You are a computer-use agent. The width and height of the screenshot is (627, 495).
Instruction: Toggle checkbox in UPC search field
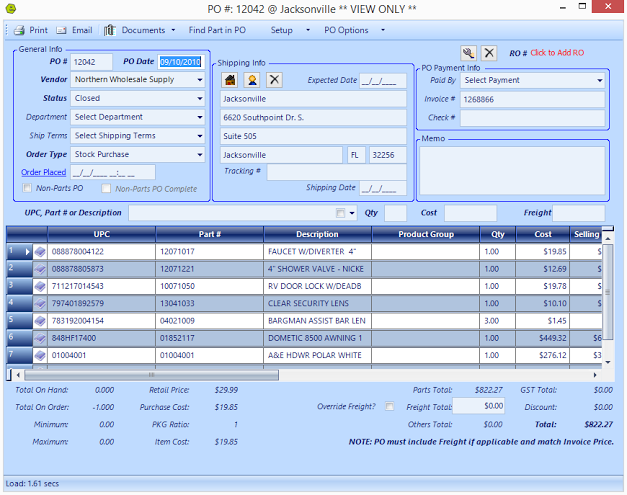click(341, 213)
